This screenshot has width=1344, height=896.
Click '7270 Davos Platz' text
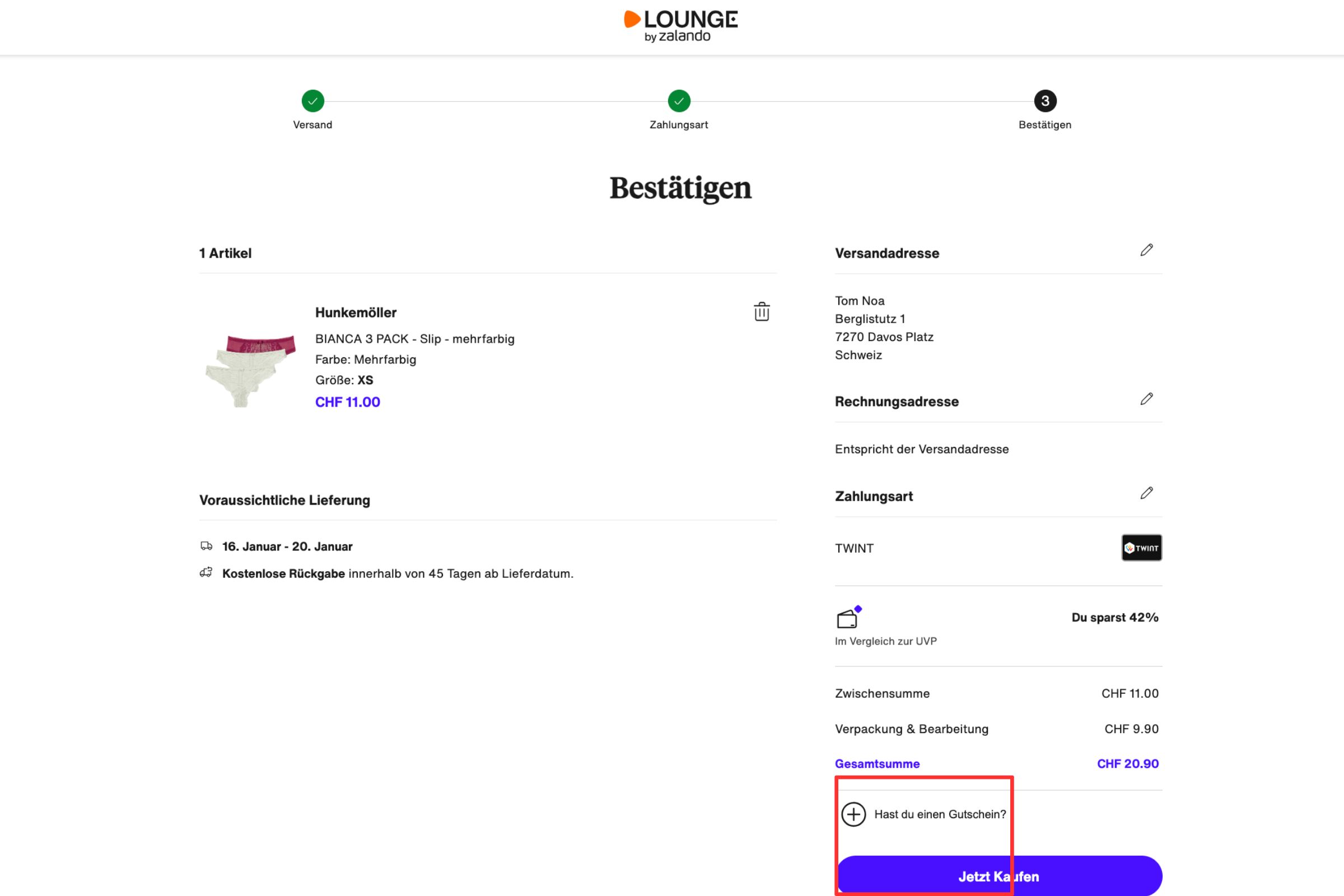(884, 337)
